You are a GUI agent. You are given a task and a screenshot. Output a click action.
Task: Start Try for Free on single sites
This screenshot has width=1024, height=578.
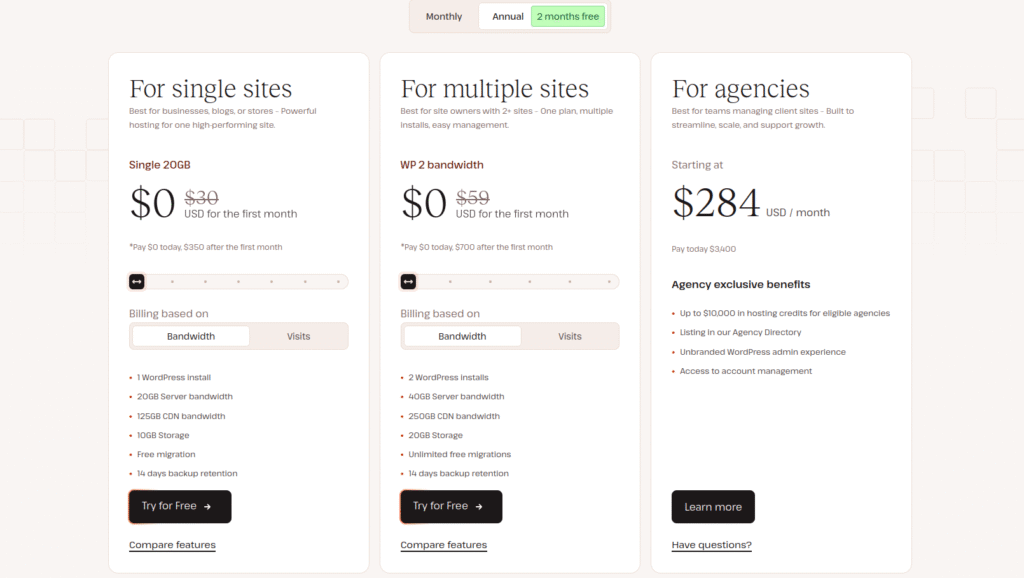[x=180, y=506]
